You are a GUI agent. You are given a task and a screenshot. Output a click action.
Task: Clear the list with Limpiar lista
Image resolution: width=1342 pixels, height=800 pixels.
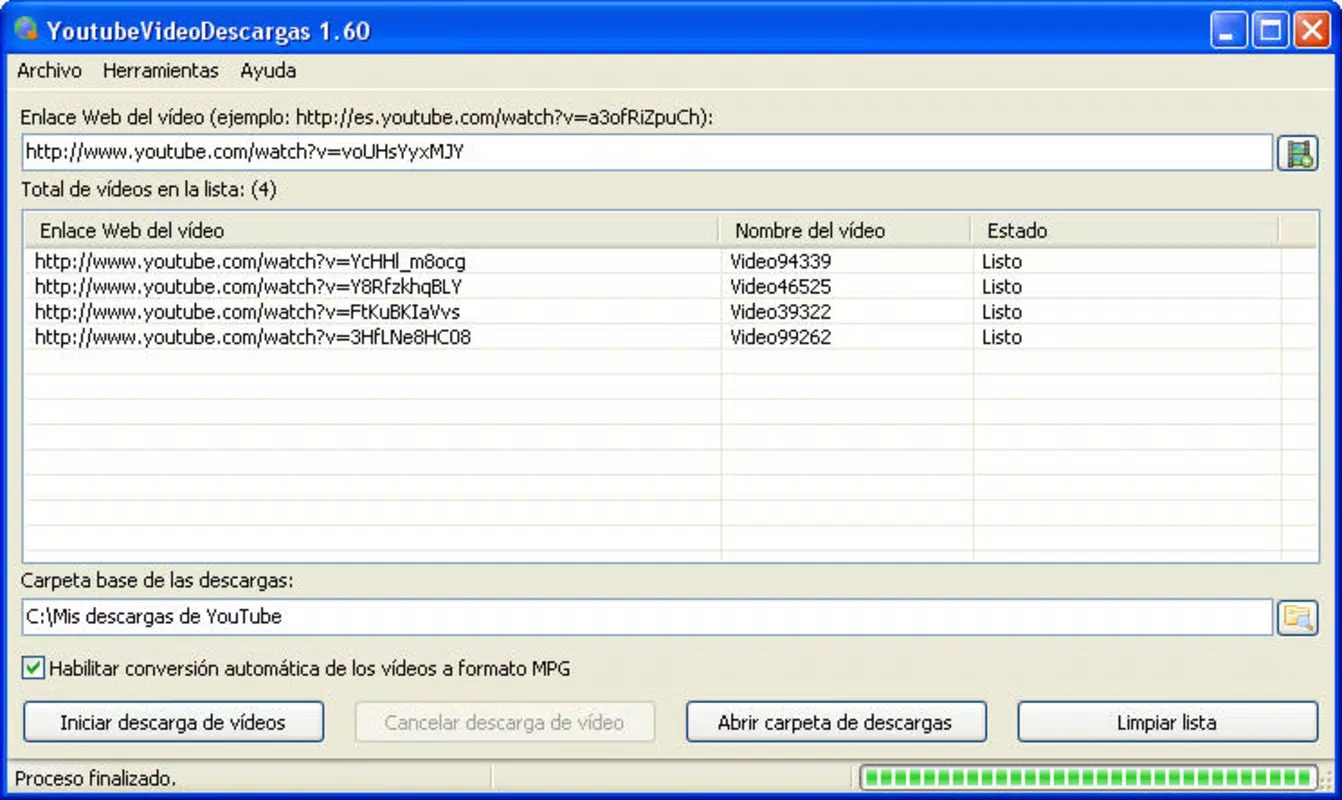click(x=1168, y=722)
